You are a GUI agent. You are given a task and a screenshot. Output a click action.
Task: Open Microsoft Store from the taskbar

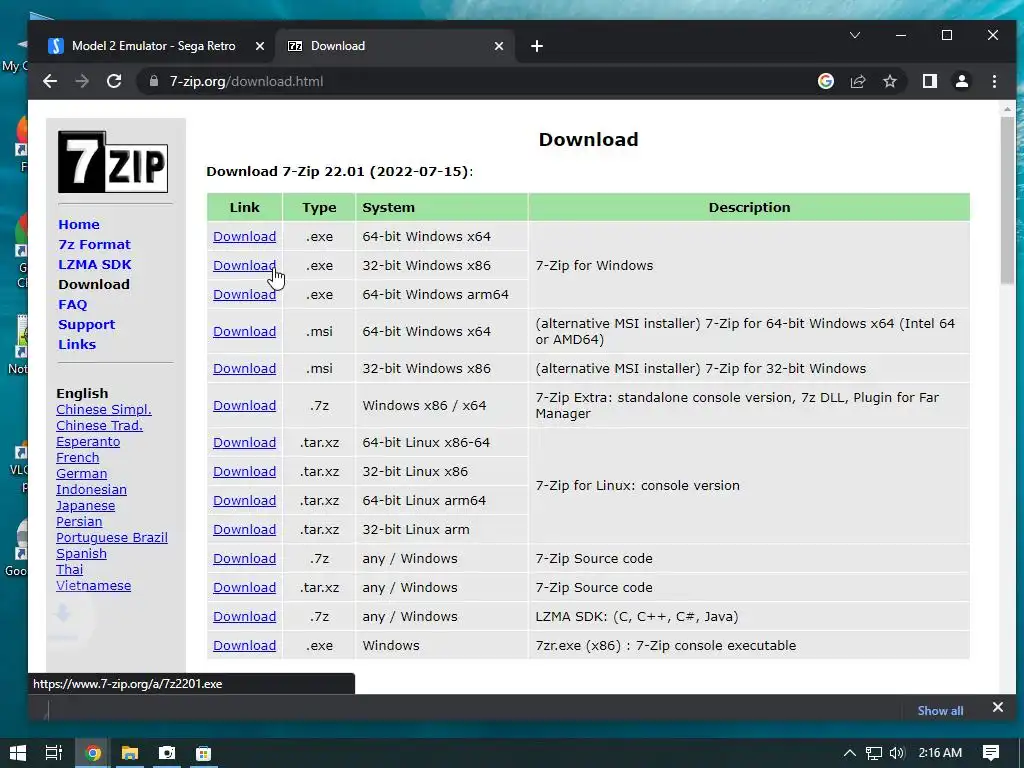[204, 753]
